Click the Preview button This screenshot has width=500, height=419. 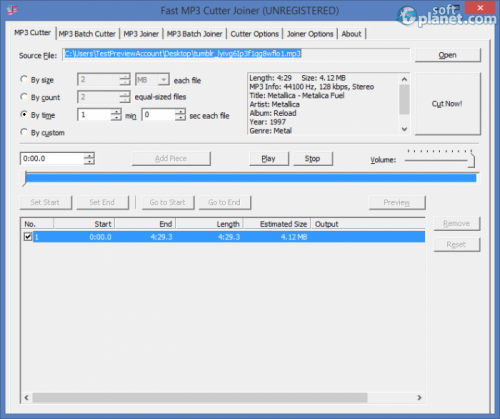[x=397, y=202]
